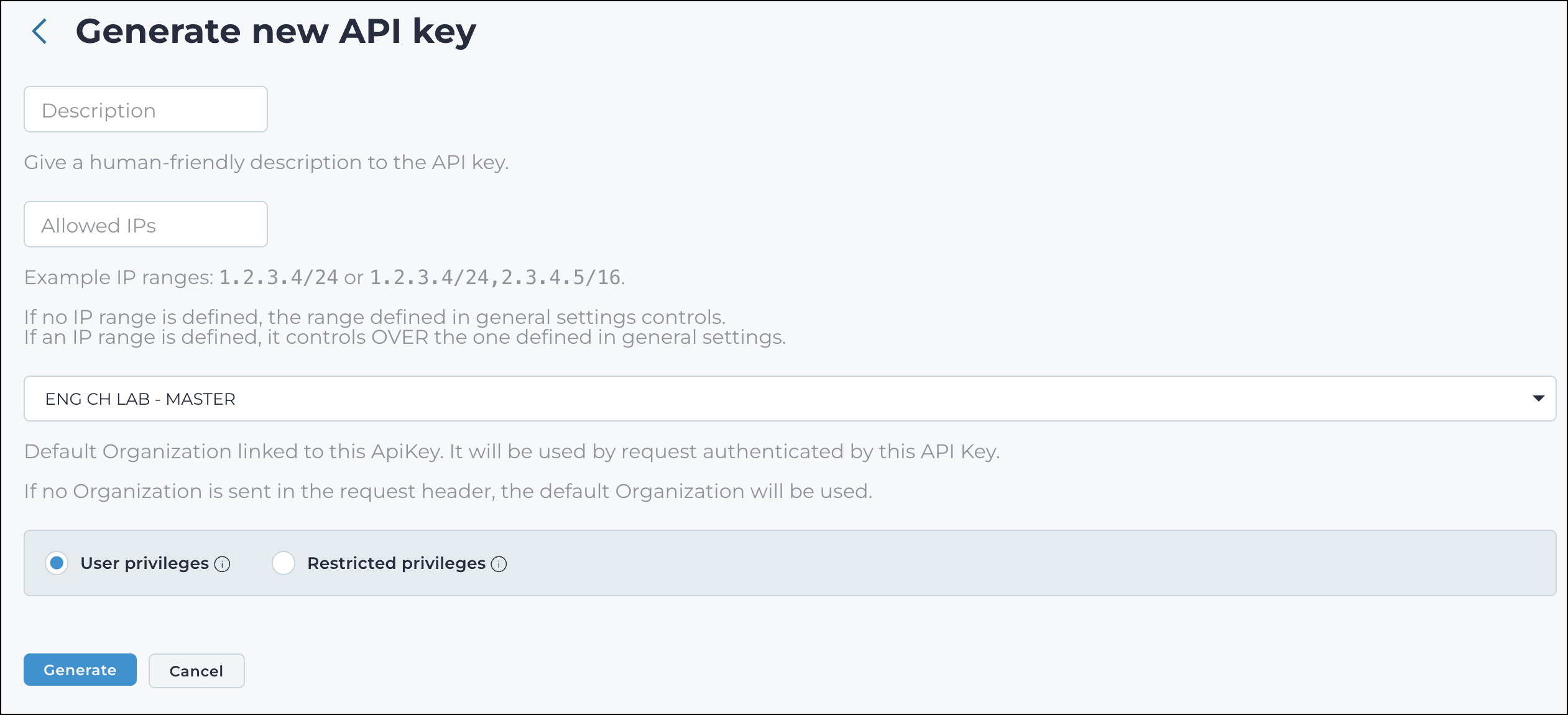Image resolution: width=1568 pixels, height=715 pixels.
Task: Cancel the API key creation
Action: 196,671
